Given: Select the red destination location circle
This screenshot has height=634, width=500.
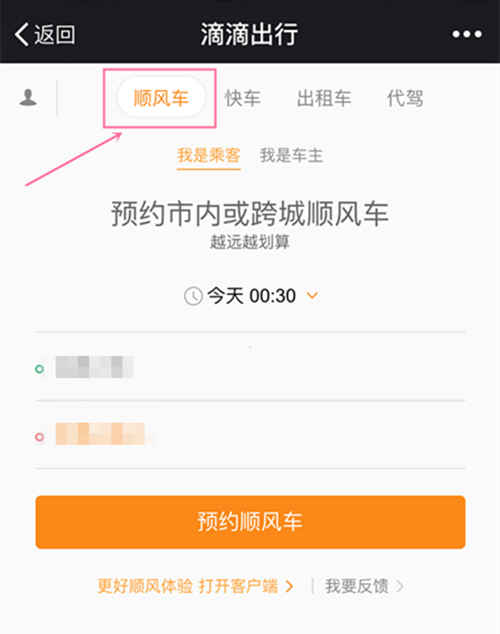Looking at the screenshot, I should pyautogui.click(x=39, y=437).
